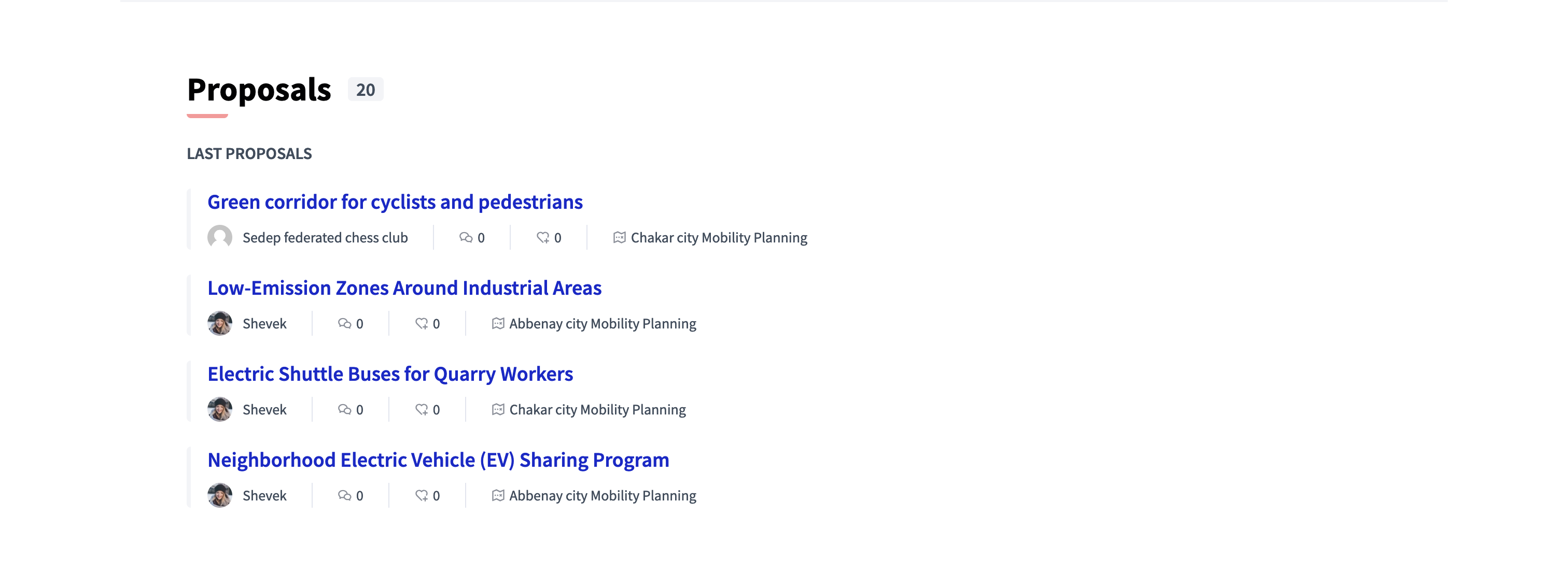Click the comment icon on Green corridor proposal
This screenshot has width=1568, height=573.
point(466,238)
